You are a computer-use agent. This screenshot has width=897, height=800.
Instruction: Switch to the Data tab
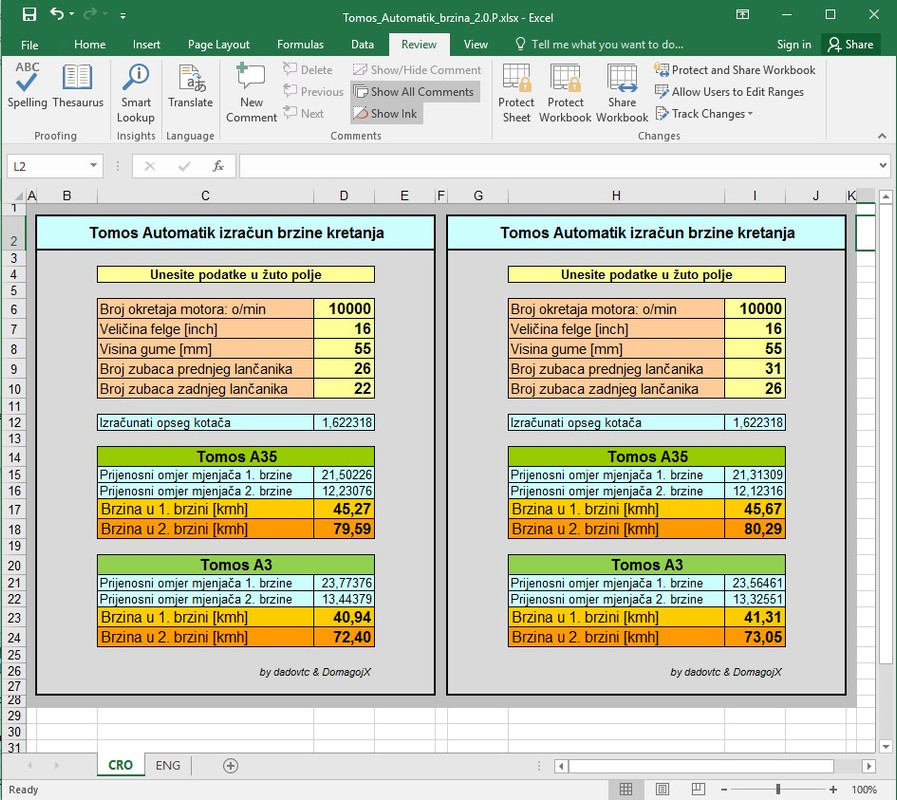coord(362,45)
